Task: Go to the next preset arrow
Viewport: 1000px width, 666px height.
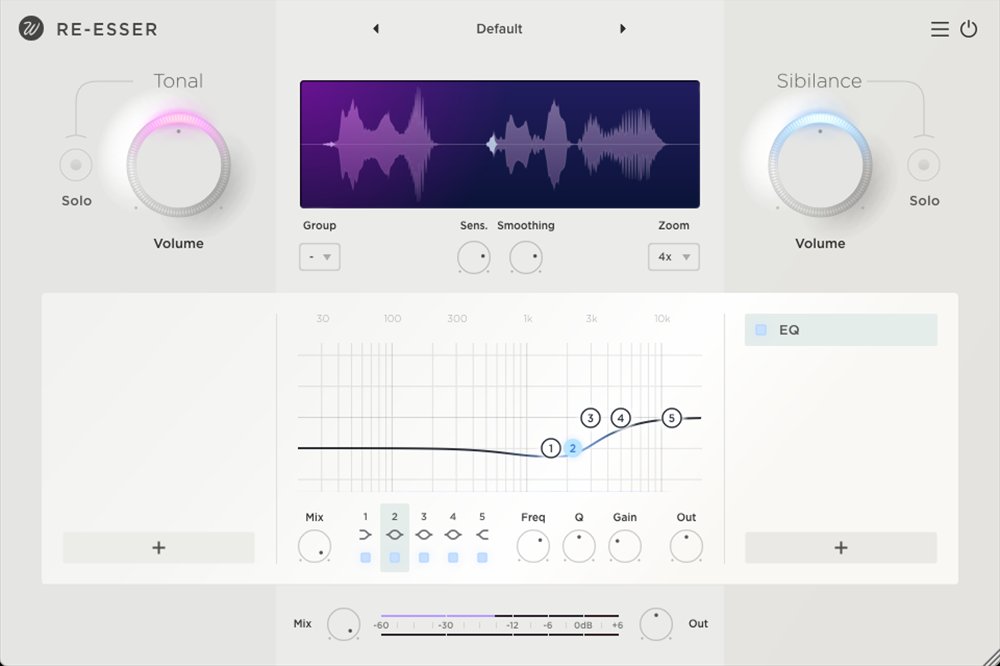Action: click(x=622, y=29)
